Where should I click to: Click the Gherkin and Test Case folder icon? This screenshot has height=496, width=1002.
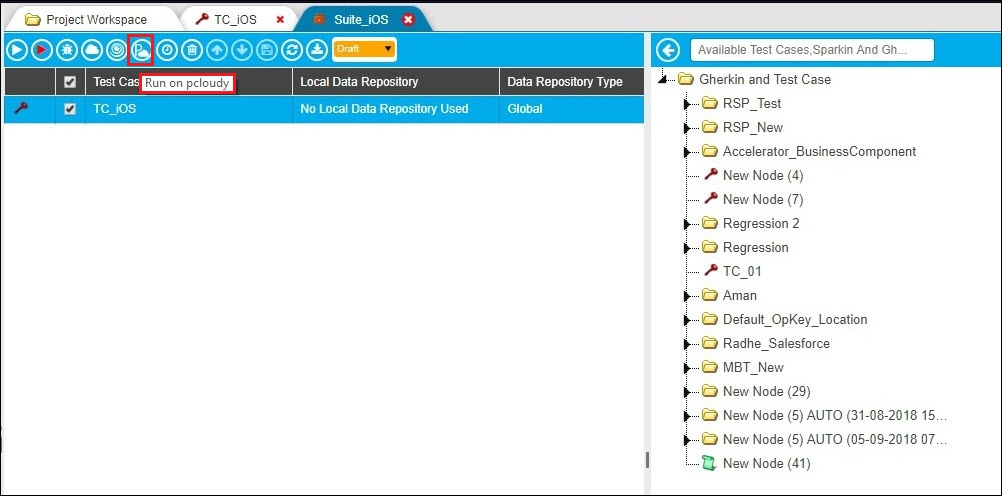(x=686, y=79)
